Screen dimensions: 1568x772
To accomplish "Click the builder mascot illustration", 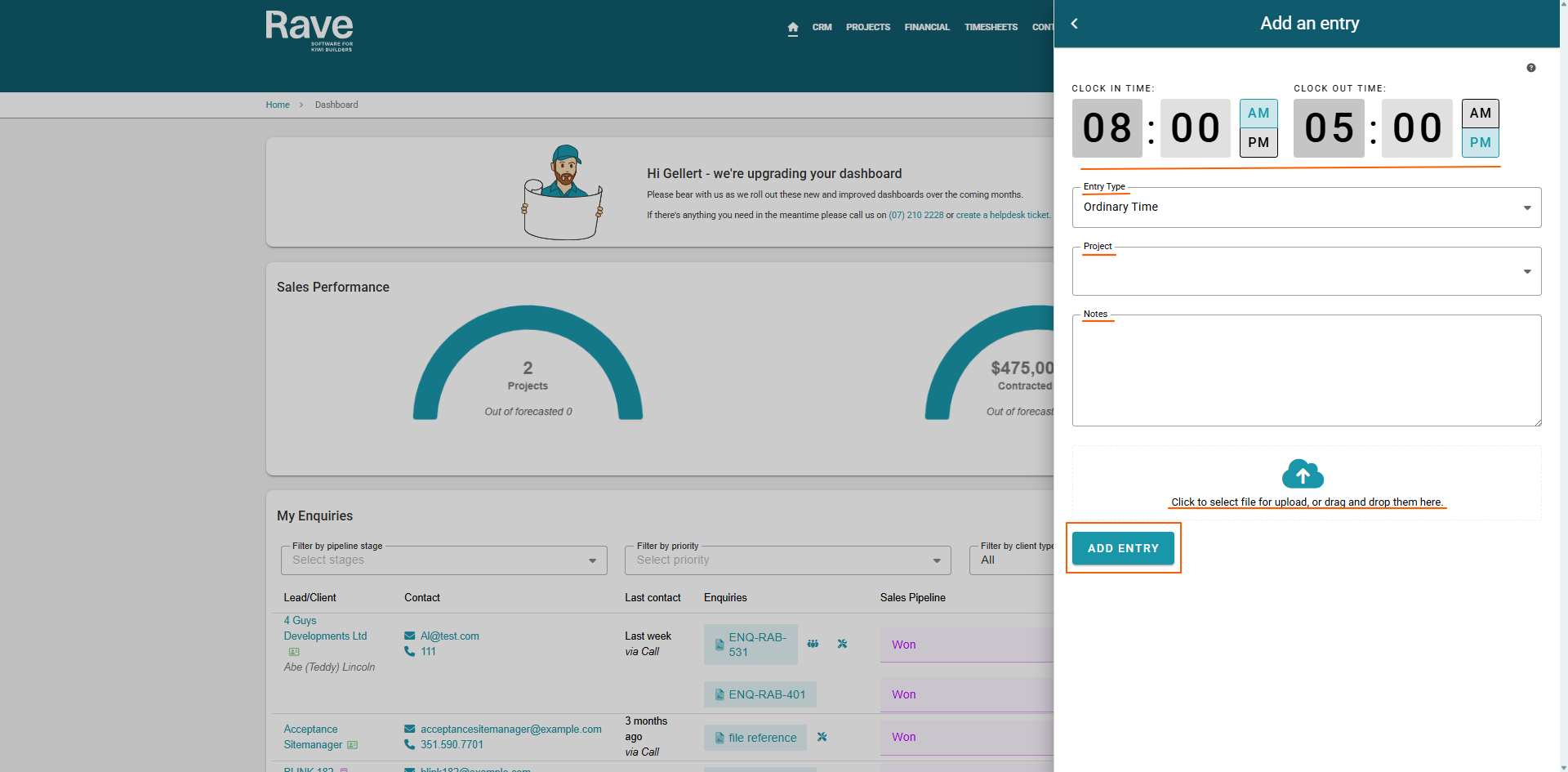I will click(x=563, y=193).
